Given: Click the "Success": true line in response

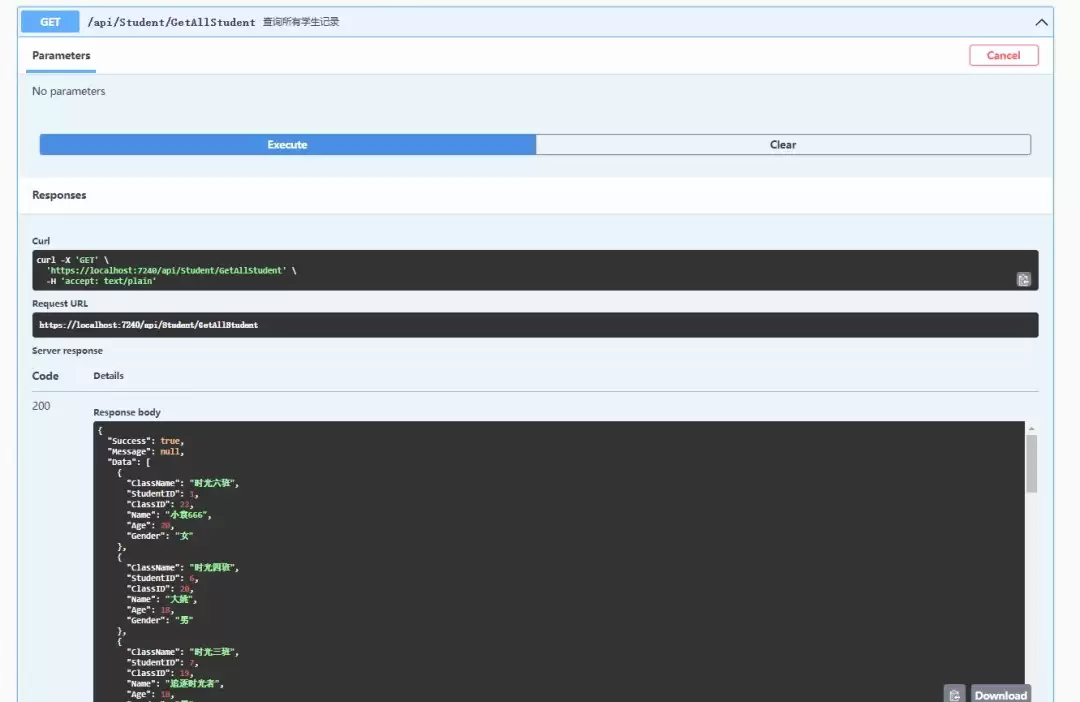Looking at the screenshot, I should pos(146,441).
